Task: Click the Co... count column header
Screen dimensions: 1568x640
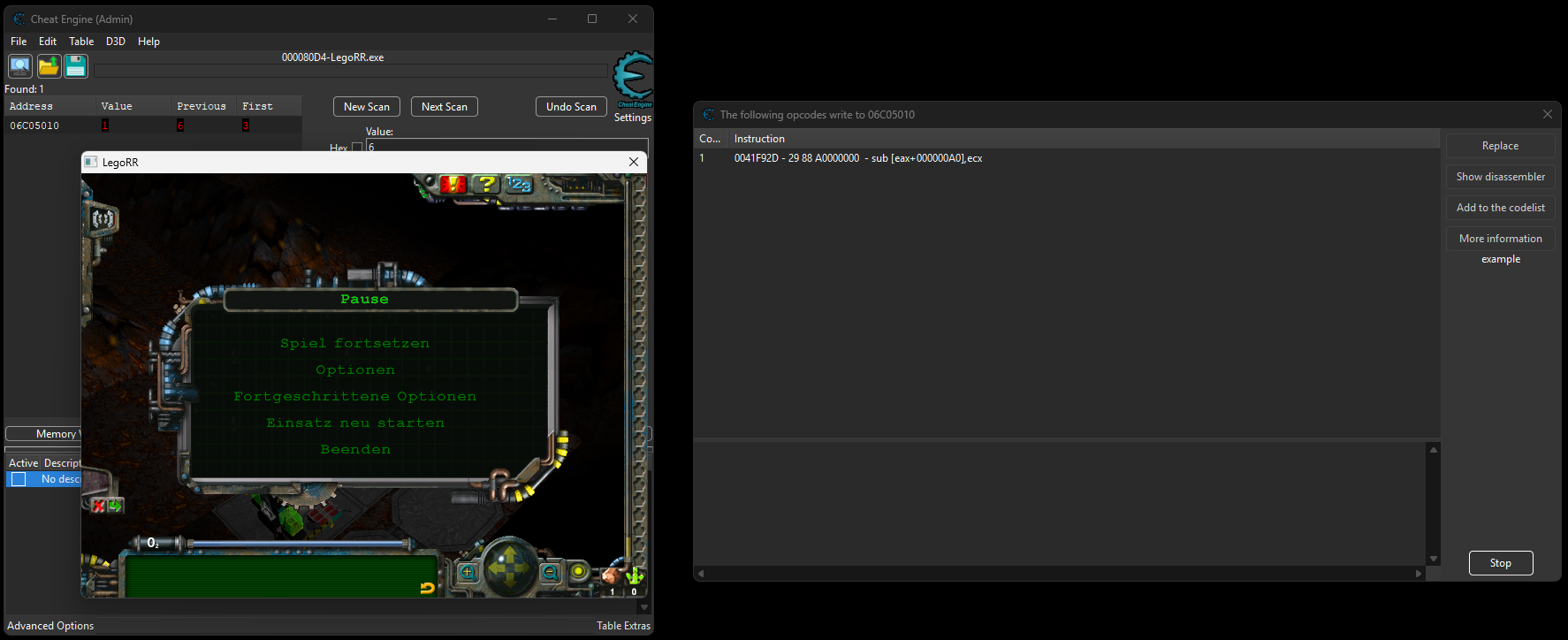Action: tap(711, 139)
